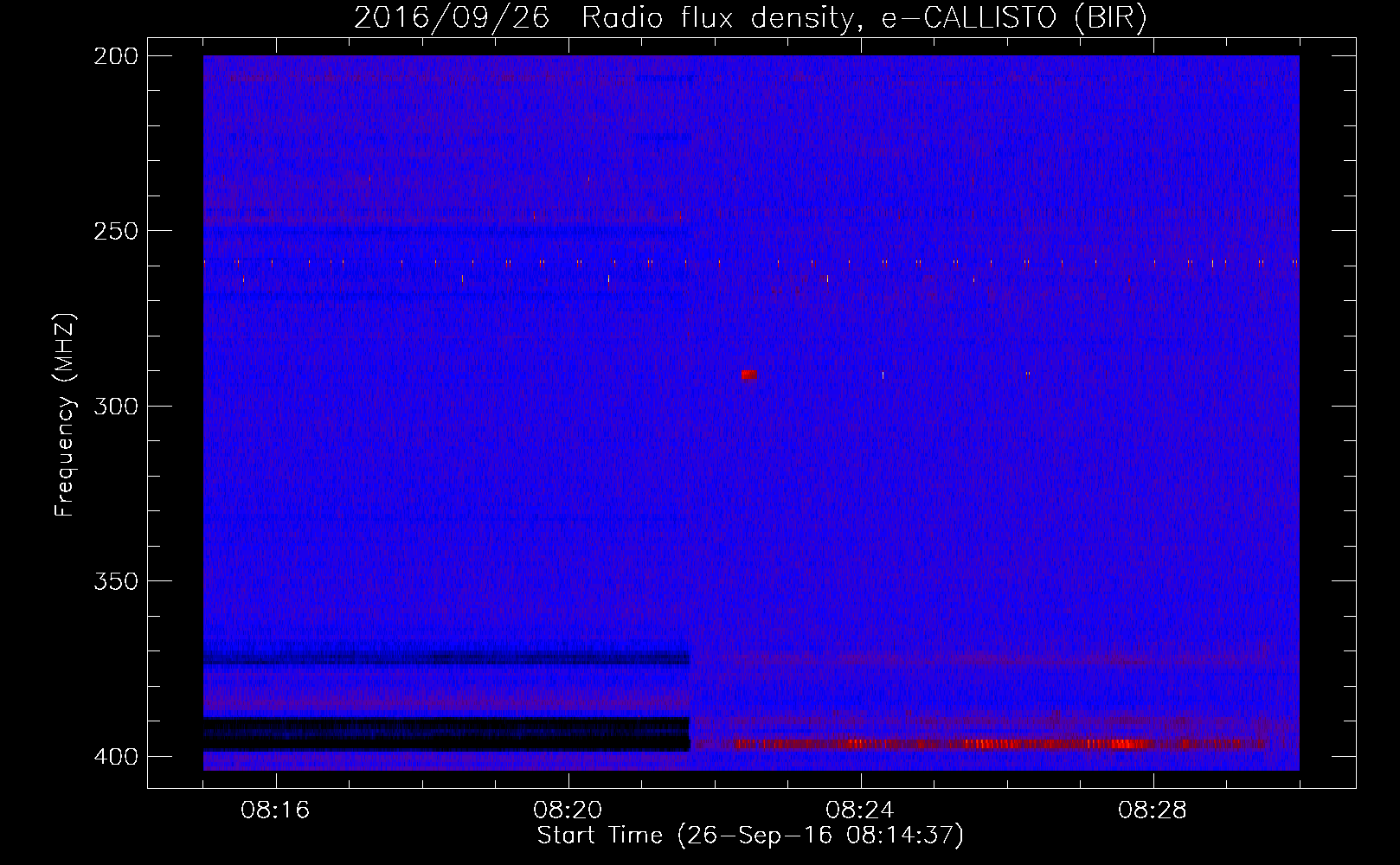Click the red burst spot near 290 MHz
1400x865 pixels.
coord(749,375)
